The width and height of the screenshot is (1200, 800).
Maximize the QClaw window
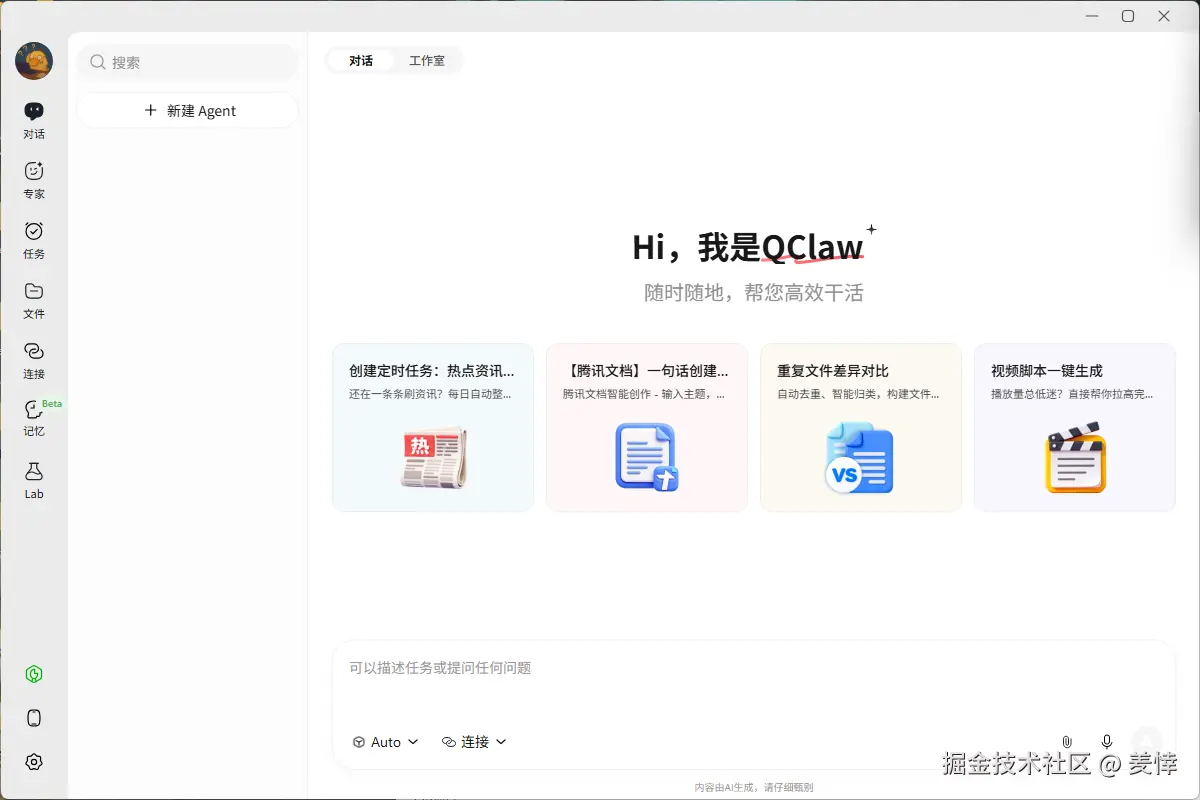pos(1128,16)
